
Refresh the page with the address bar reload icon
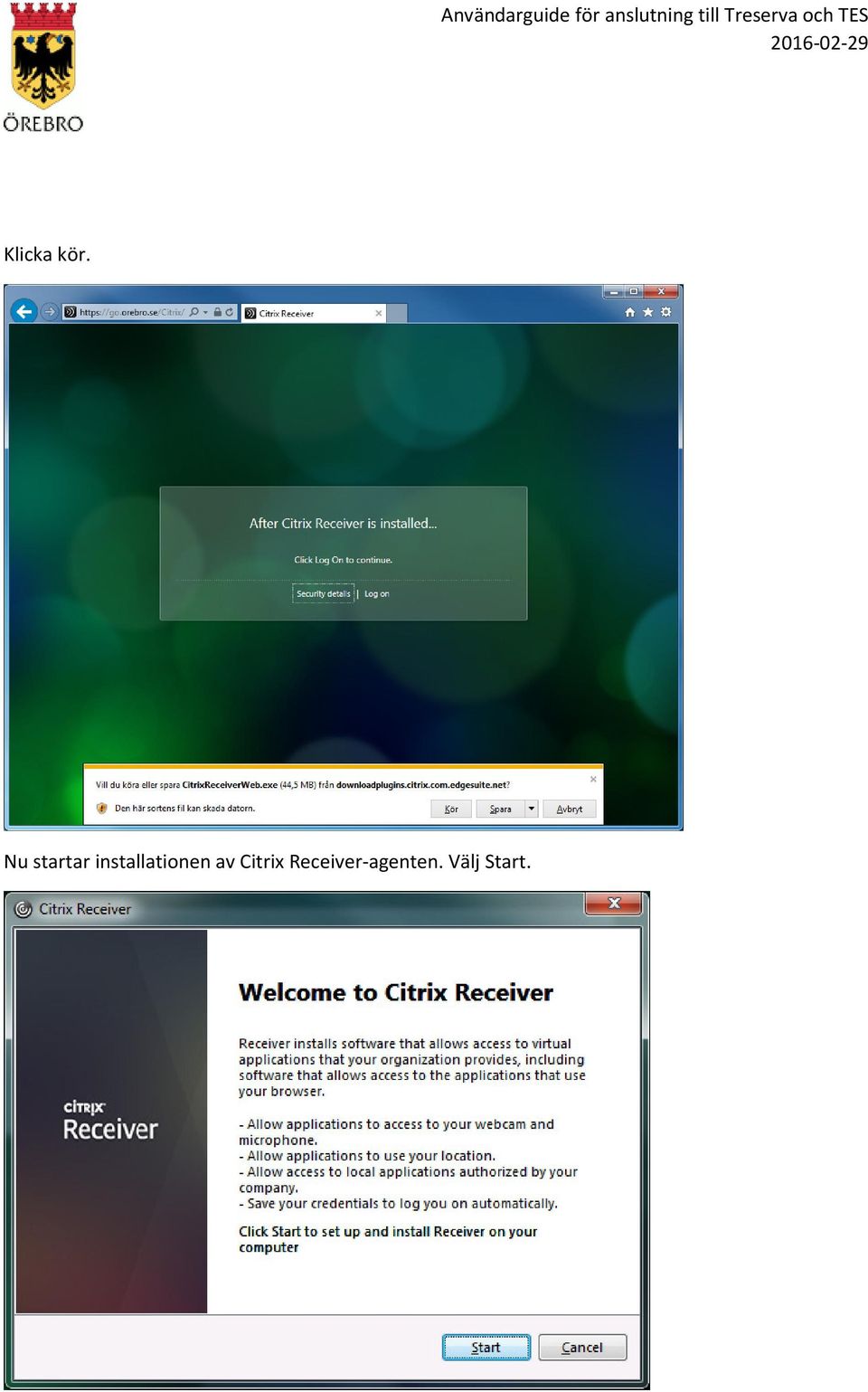[x=230, y=312]
